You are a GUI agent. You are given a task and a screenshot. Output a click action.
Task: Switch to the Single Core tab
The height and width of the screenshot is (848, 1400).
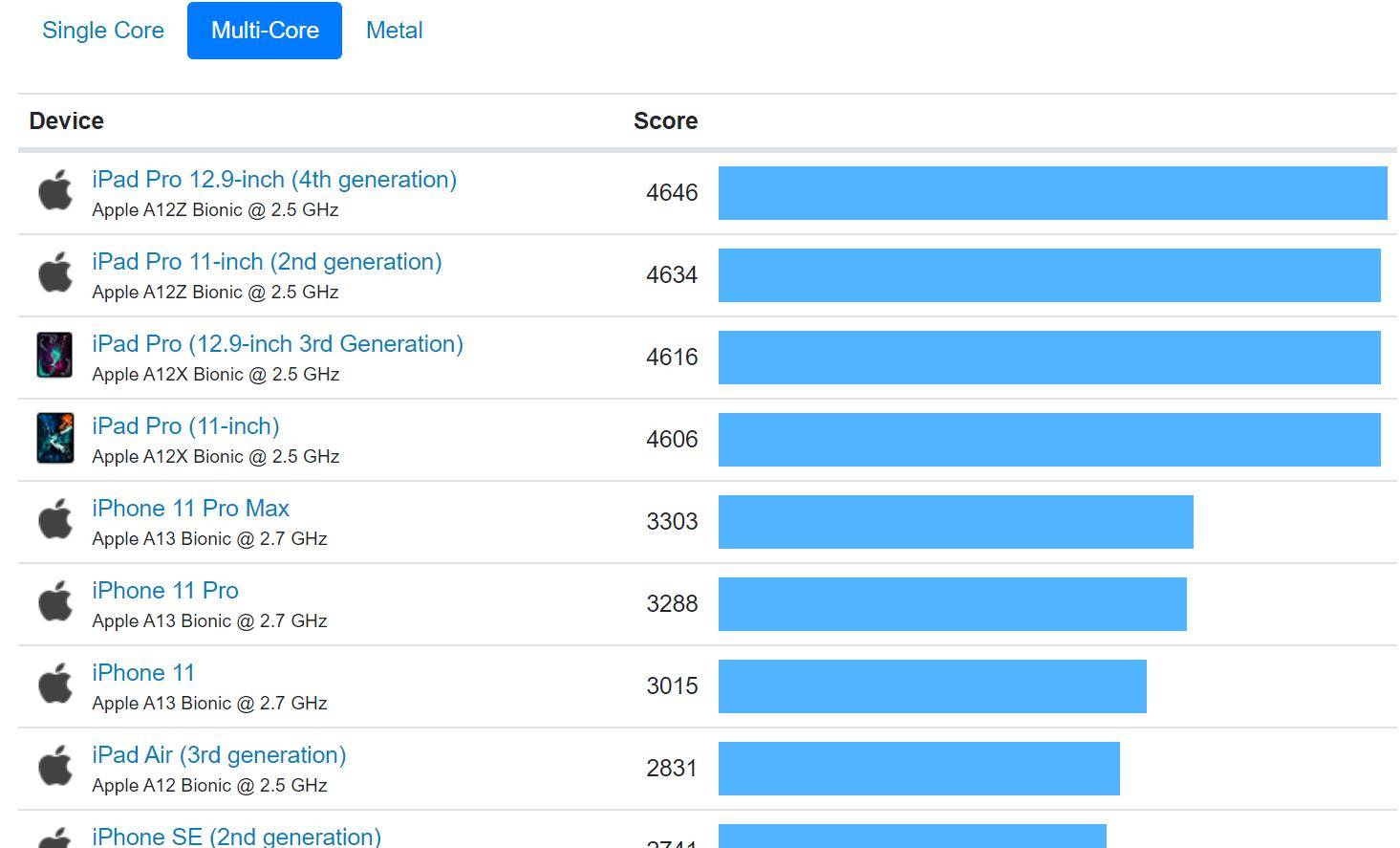[x=103, y=31]
